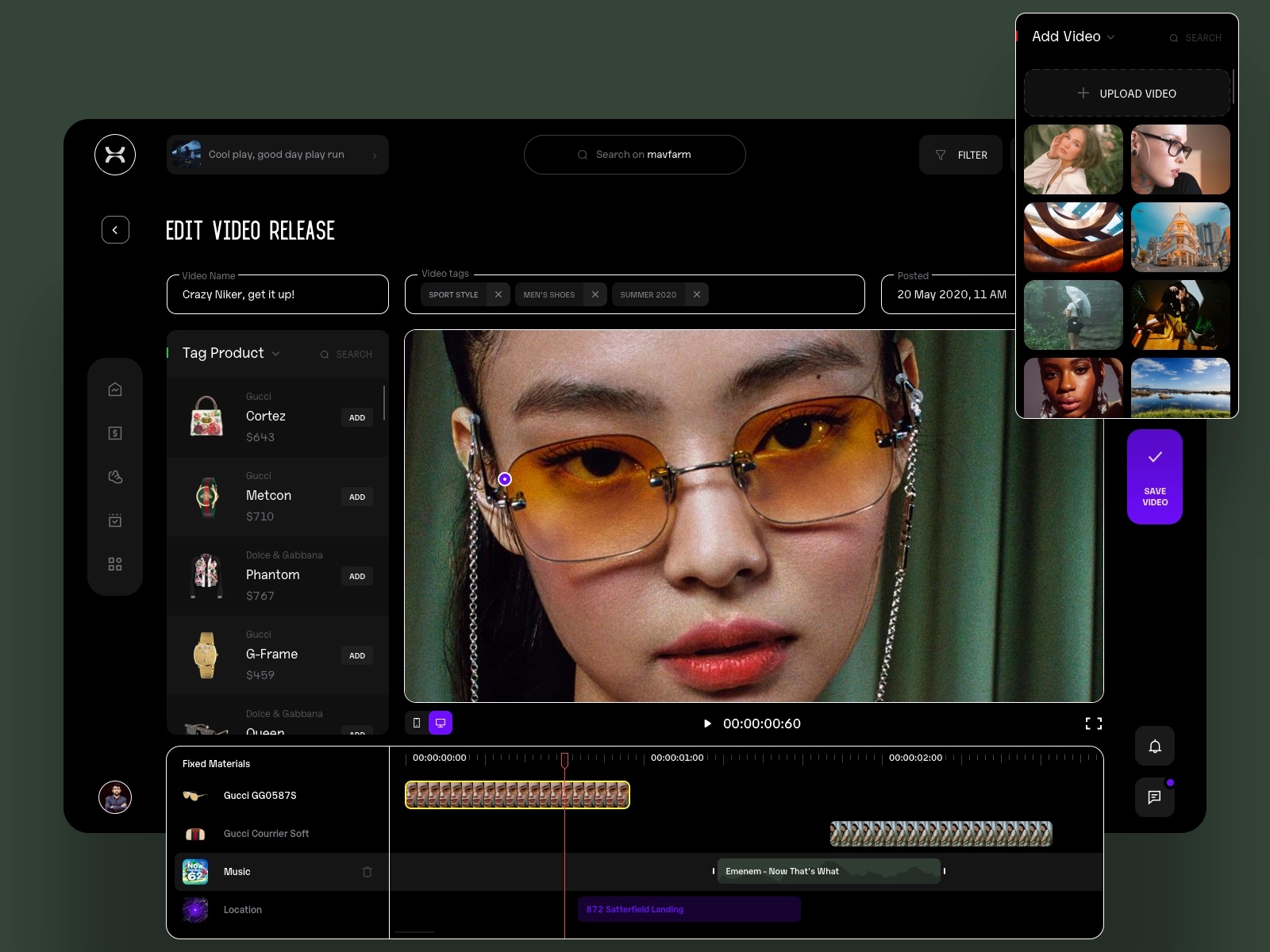Pick the city building video thumbnail
1270x952 pixels.
click(x=1180, y=237)
